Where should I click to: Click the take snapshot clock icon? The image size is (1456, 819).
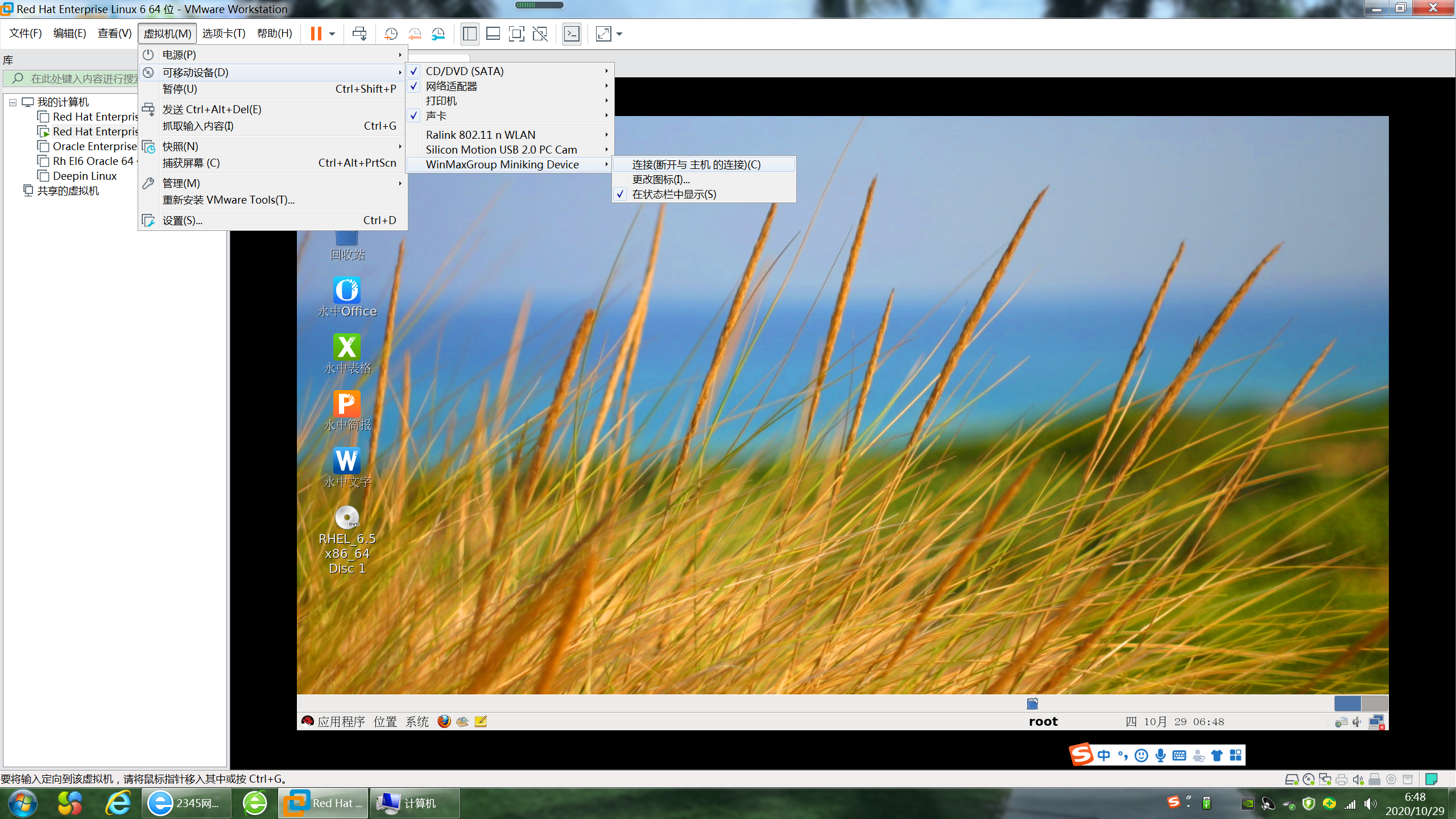point(391,34)
